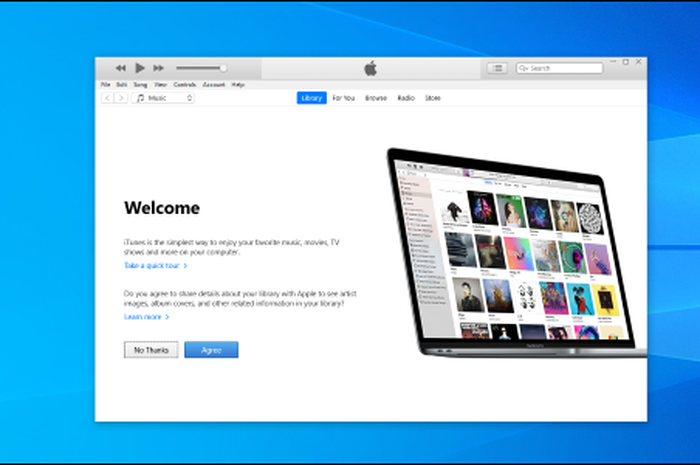
Task: Open the Up Next list view icon
Action: click(x=497, y=68)
